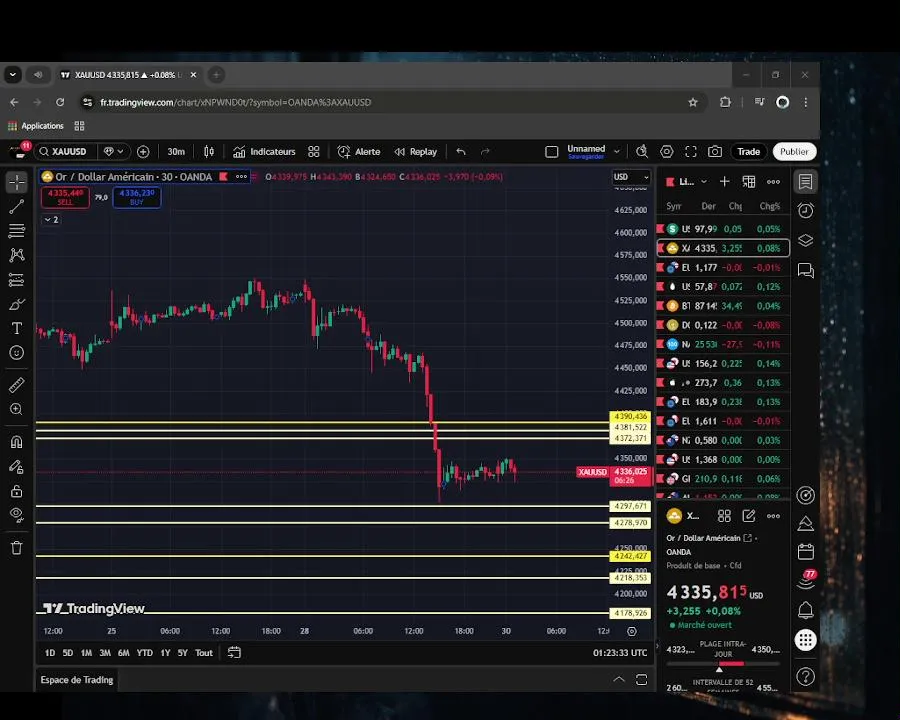Open the help center question icon
Image resolution: width=900 pixels, height=720 pixels.
(x=805, y=677)
